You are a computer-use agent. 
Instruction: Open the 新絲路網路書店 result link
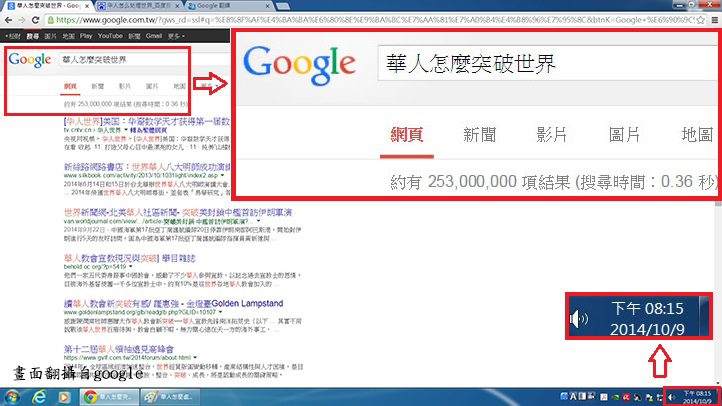tap(147, 167)
